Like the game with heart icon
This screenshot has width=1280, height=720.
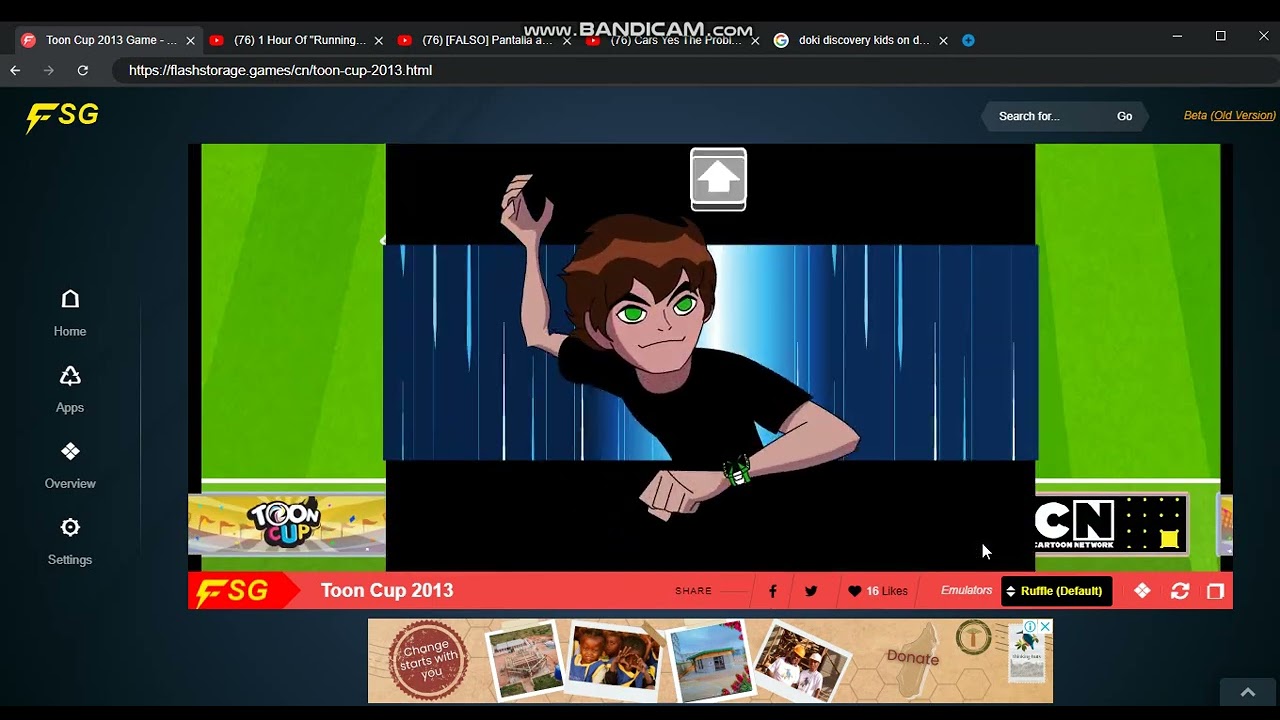pos(855,591)
